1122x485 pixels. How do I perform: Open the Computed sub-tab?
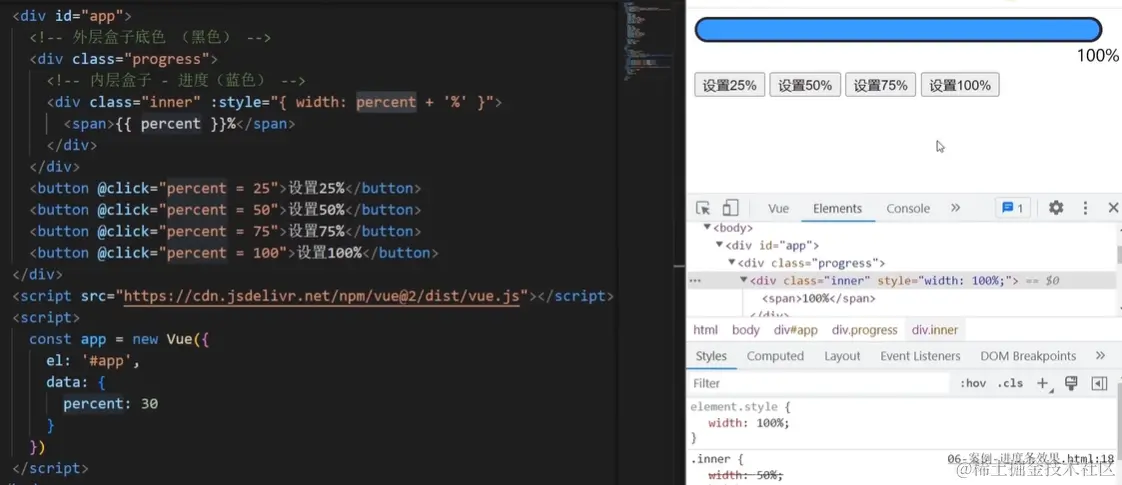pos(776,356)
